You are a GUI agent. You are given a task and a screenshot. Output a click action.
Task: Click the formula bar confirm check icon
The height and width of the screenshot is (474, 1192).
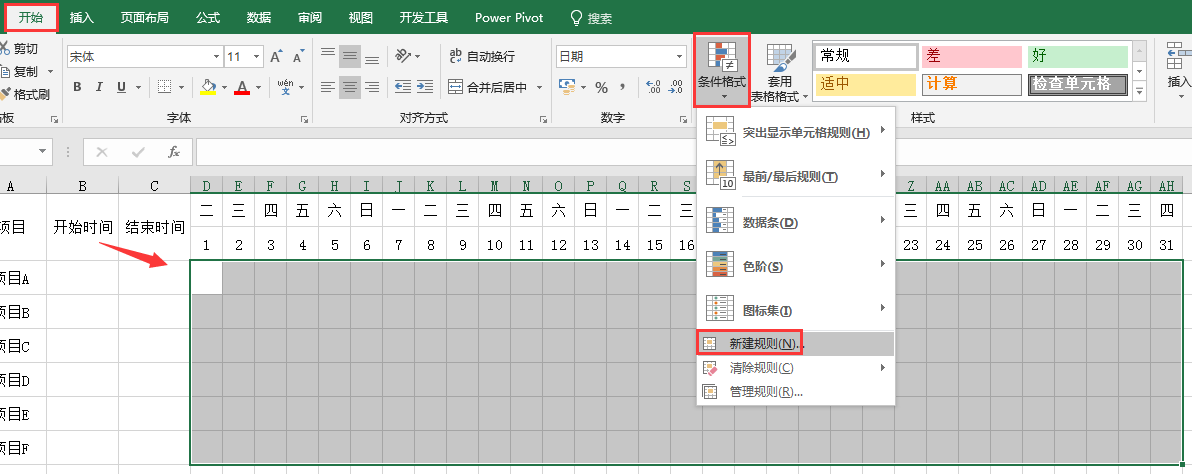[x=138, y=152]
